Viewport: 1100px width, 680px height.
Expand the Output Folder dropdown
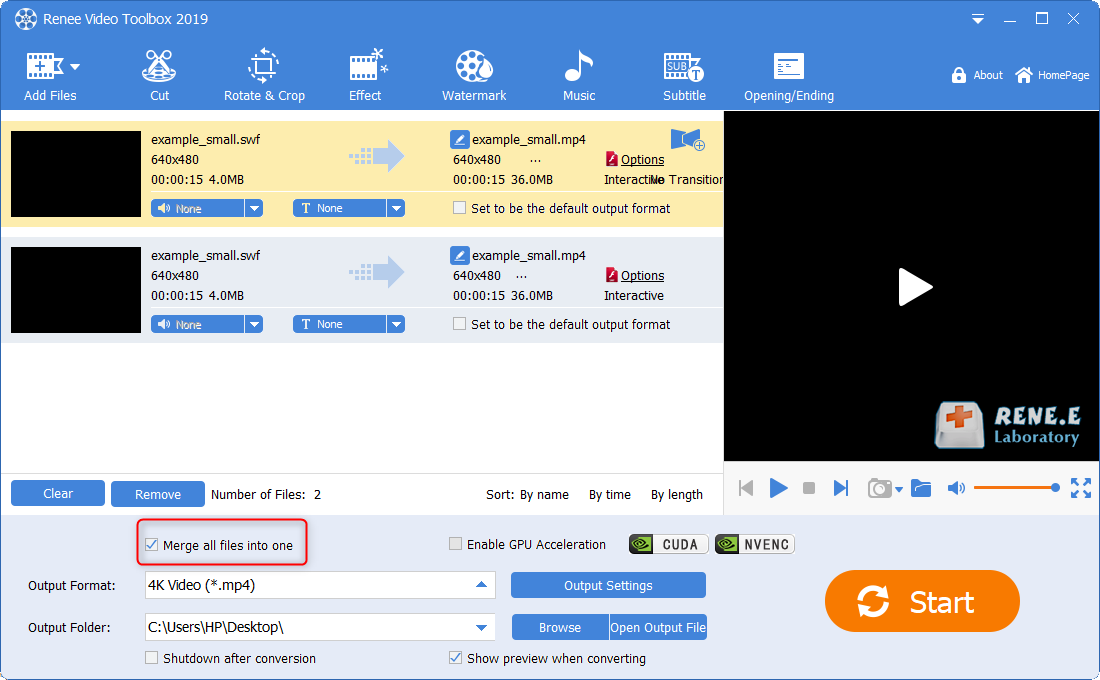coord(481,628)
